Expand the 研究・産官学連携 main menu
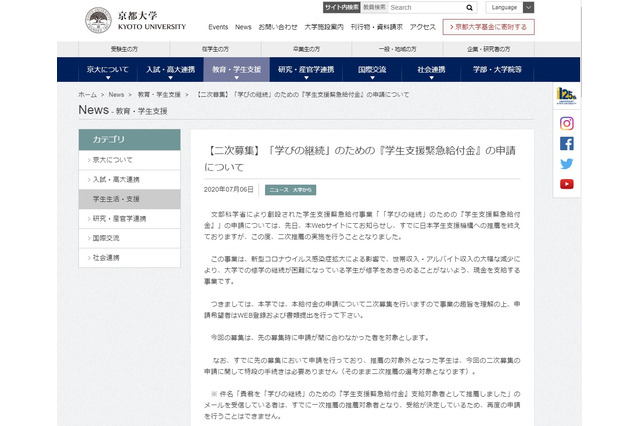 [x=306, y=70]
